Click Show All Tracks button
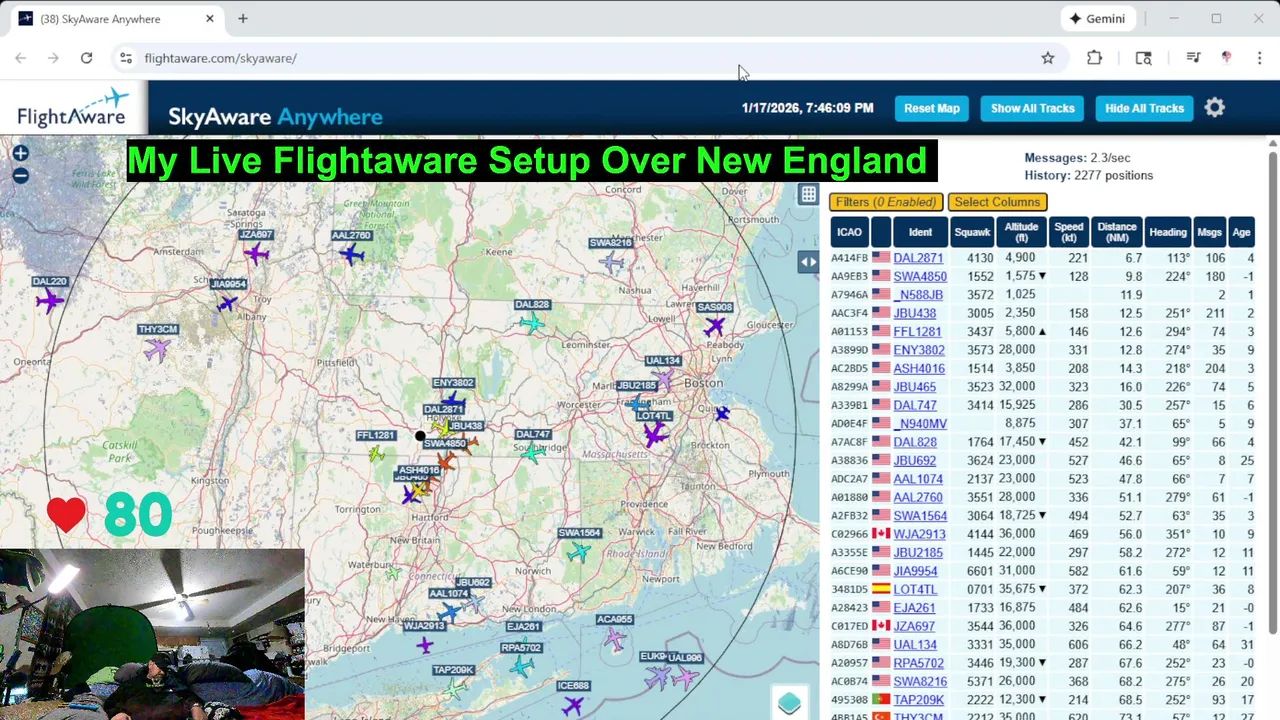 pyautogui.click(x=1033, y=108)
